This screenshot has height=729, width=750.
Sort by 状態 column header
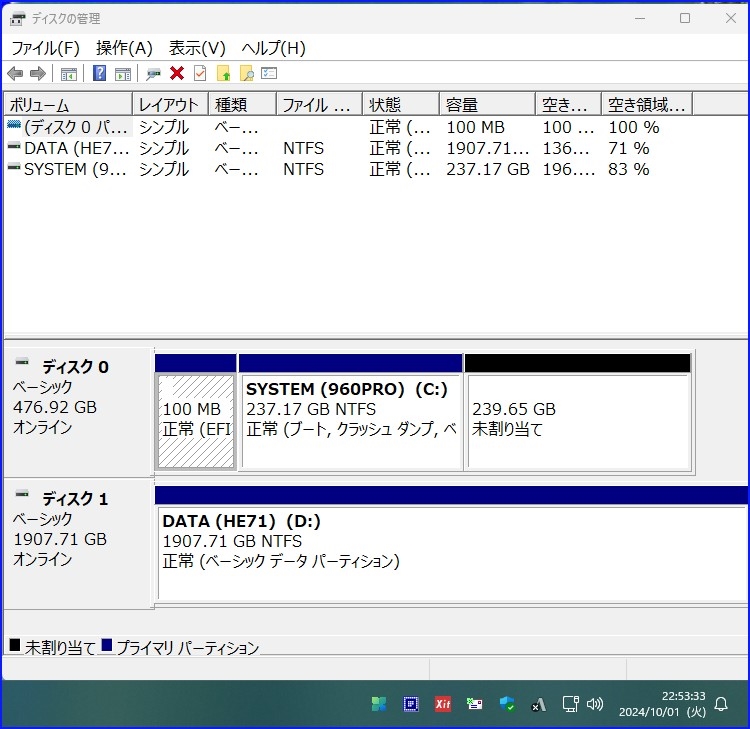(x=401, y=104)
